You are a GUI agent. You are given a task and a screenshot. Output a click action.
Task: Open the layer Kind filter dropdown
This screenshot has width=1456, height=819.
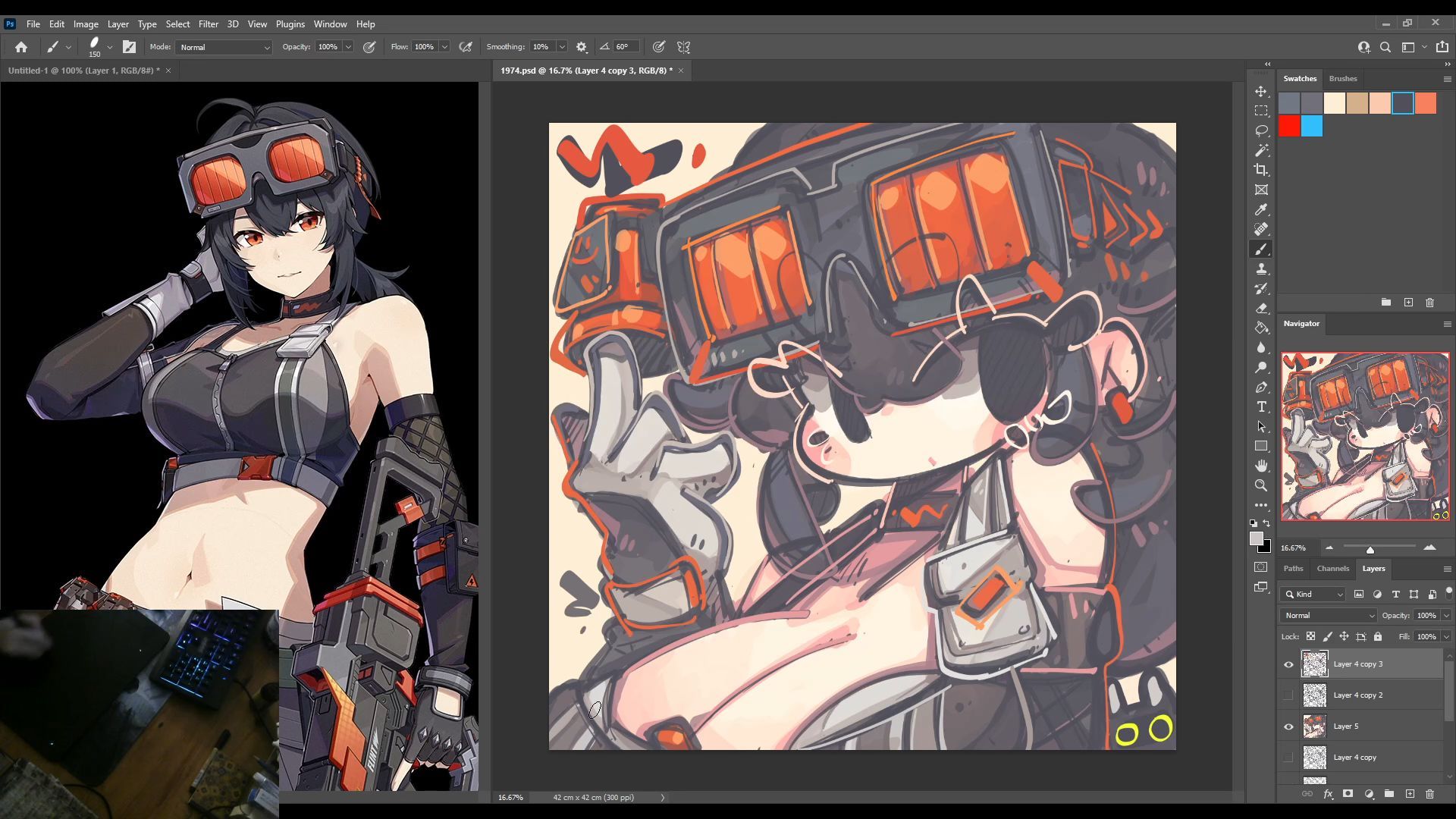pos(1314,594)
